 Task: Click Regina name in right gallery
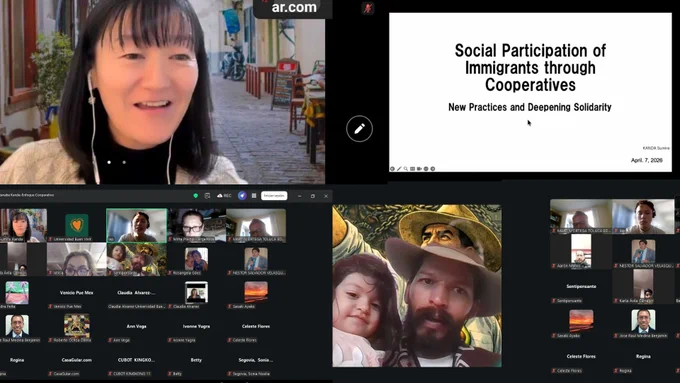(x=643, y=357)
